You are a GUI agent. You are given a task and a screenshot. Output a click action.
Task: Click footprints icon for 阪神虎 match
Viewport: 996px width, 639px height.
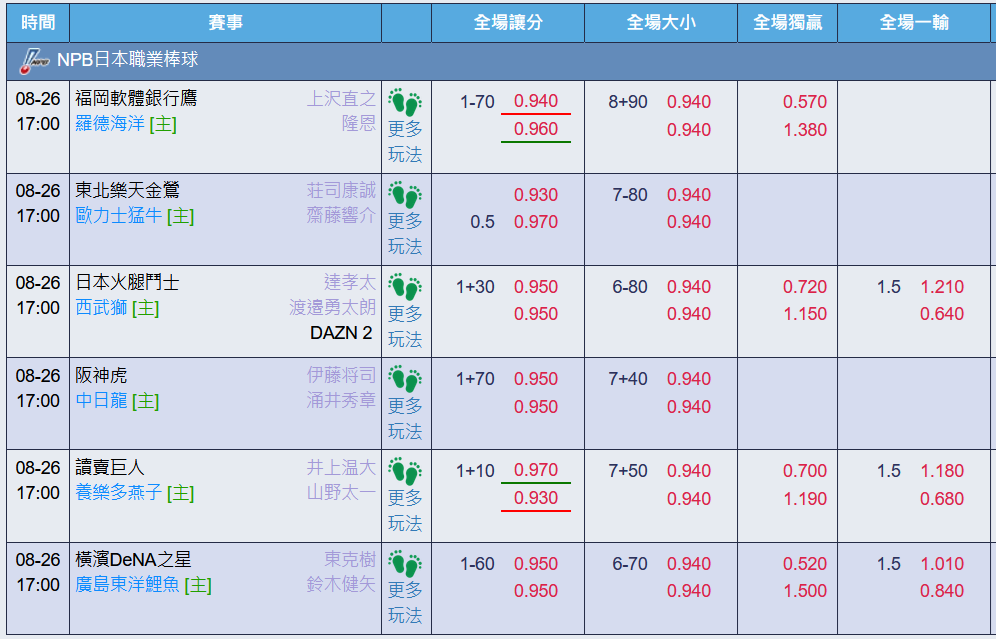pos(405,379)
